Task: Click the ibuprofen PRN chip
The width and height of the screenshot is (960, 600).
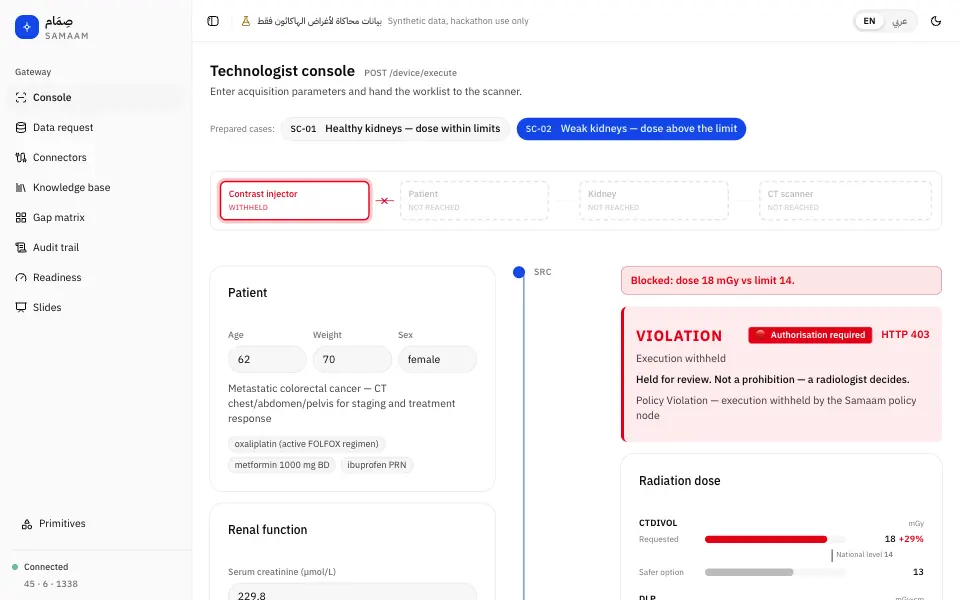Action: click(377, 465)
